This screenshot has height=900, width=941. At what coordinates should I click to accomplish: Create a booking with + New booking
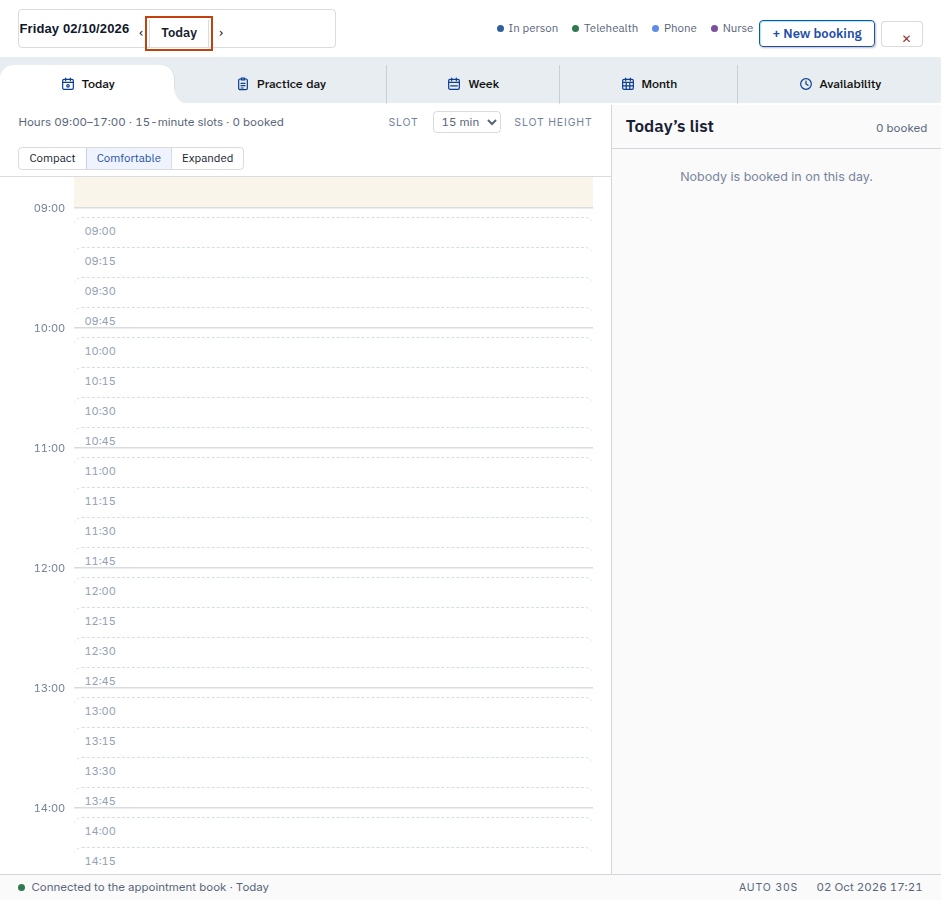pyautogui.click(x=817, y=34)
